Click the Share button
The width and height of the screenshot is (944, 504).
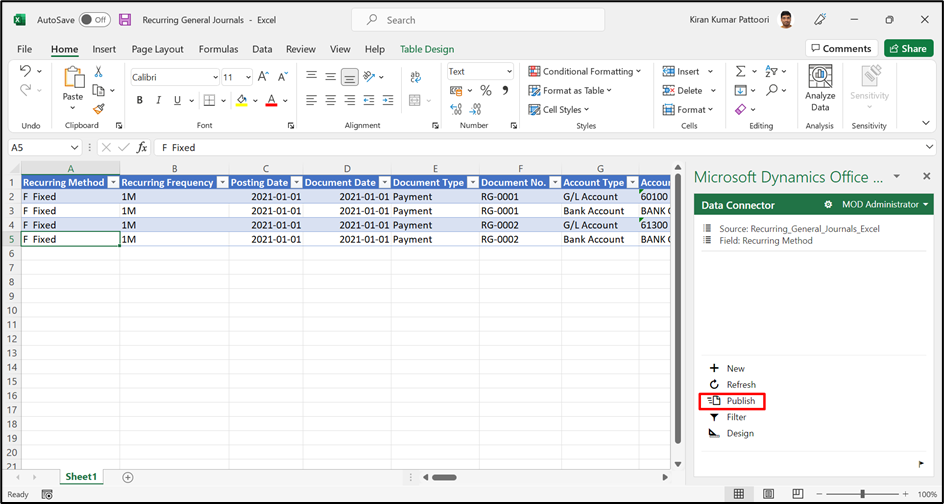point(908,49)
